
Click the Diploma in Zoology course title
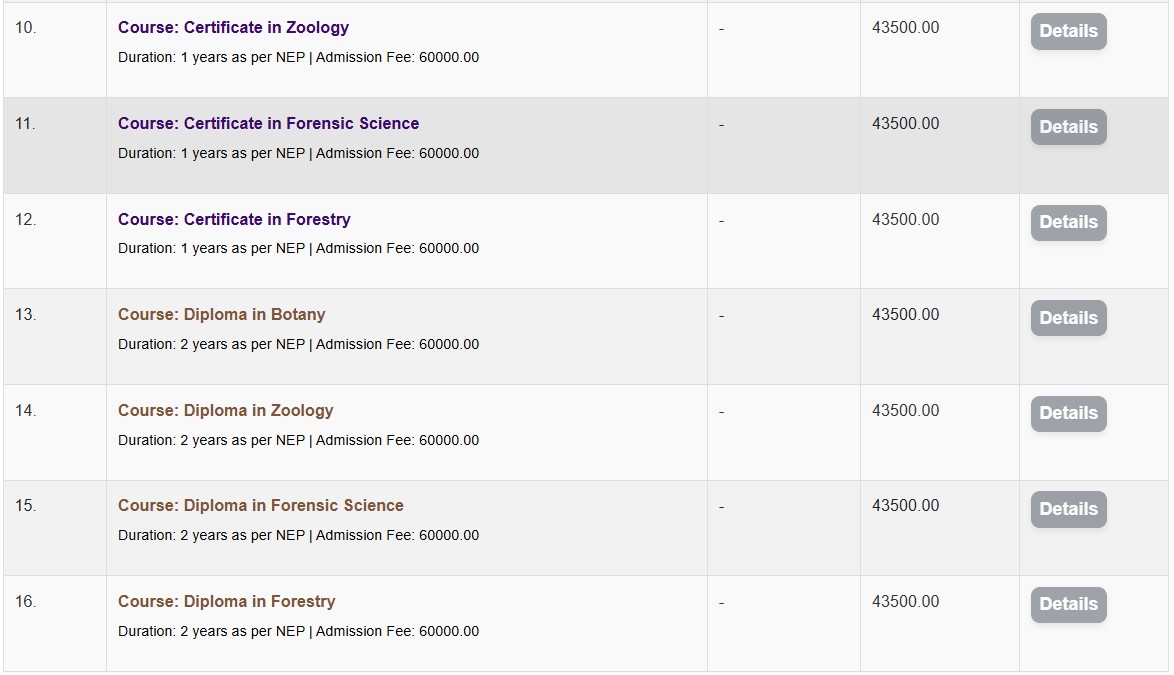click(225, 410)
